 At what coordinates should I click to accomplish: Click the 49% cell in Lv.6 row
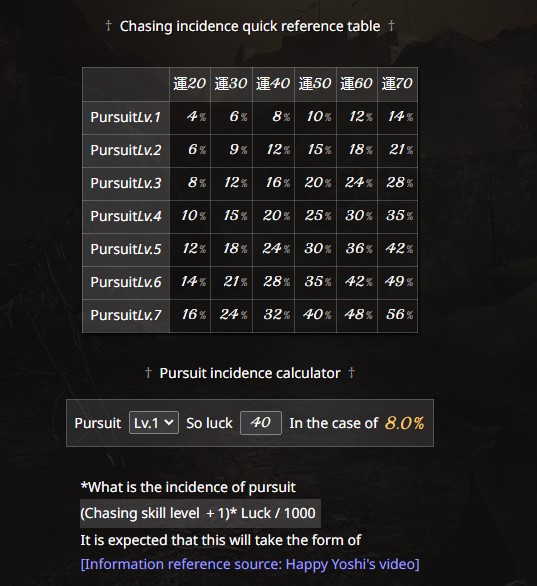pos(398,282)
